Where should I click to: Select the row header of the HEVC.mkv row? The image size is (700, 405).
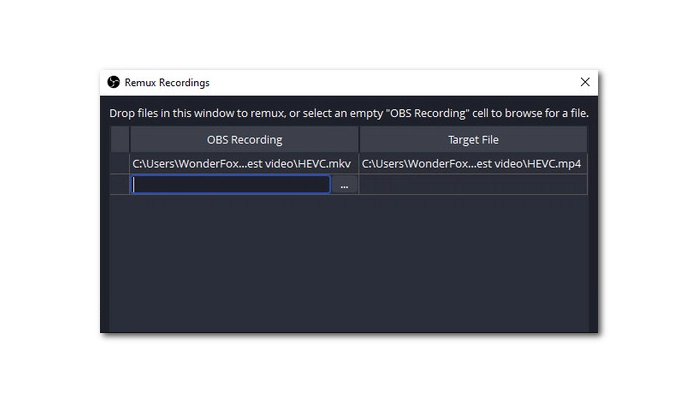[120, 163]
